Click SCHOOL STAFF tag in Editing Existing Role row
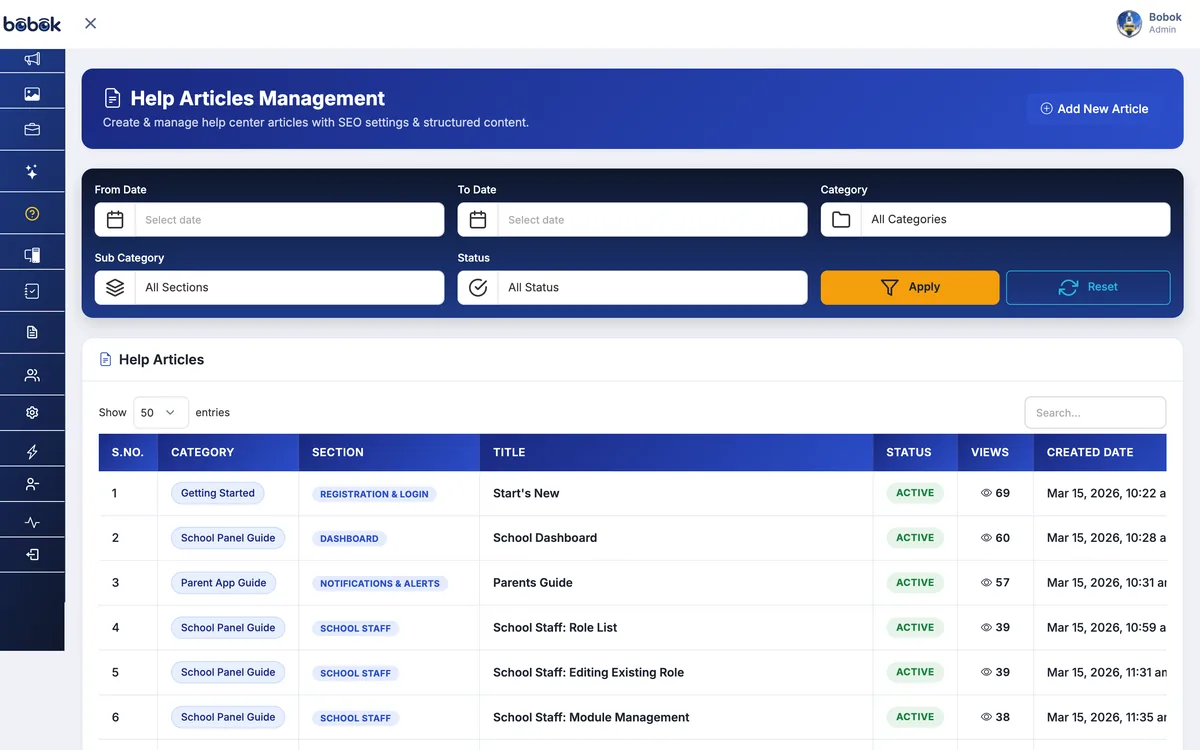This screenshot has height=750, width=1200. [x=355, y=673]
